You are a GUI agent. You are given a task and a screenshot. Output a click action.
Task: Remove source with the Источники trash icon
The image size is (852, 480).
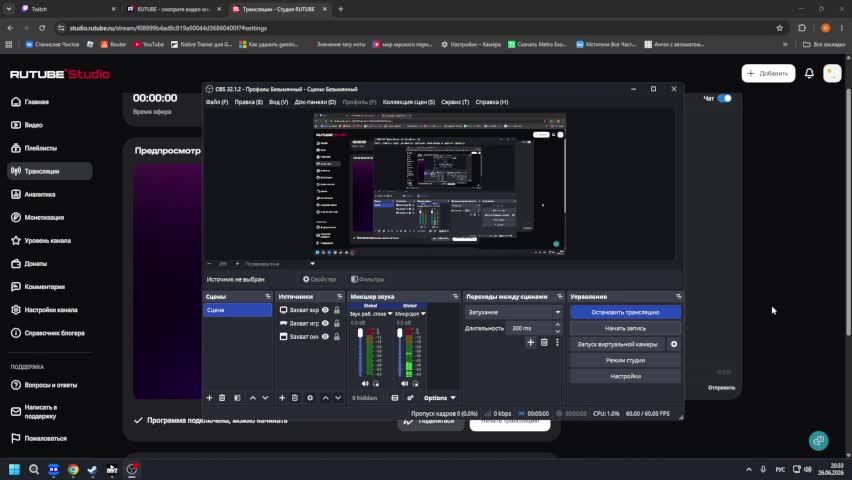[x=295, y=398]
